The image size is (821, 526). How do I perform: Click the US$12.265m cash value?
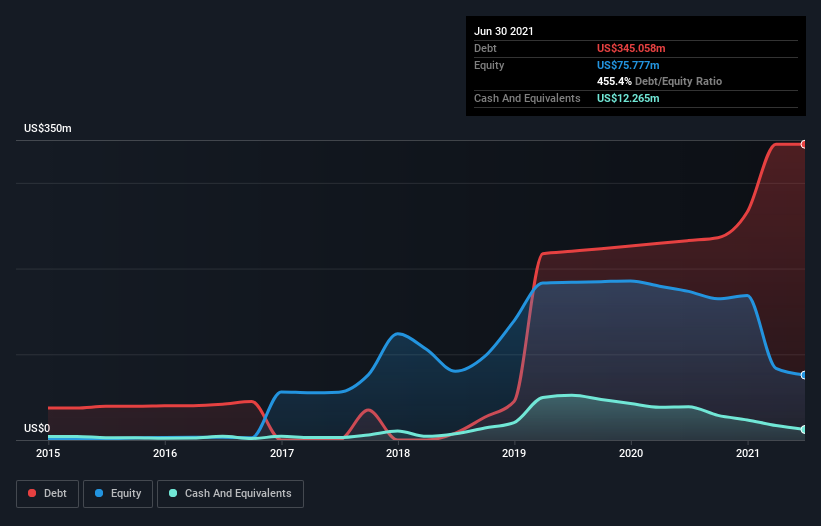[628, 98]
